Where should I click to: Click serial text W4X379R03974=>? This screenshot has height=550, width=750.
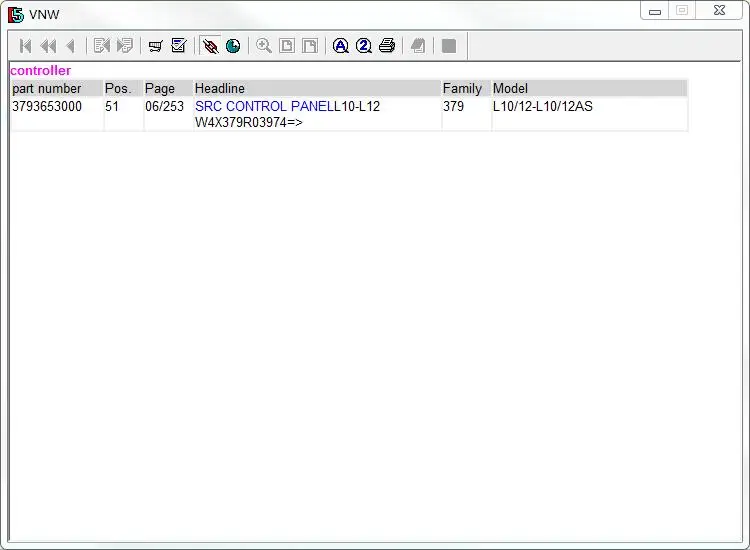(x=249, y=122)
